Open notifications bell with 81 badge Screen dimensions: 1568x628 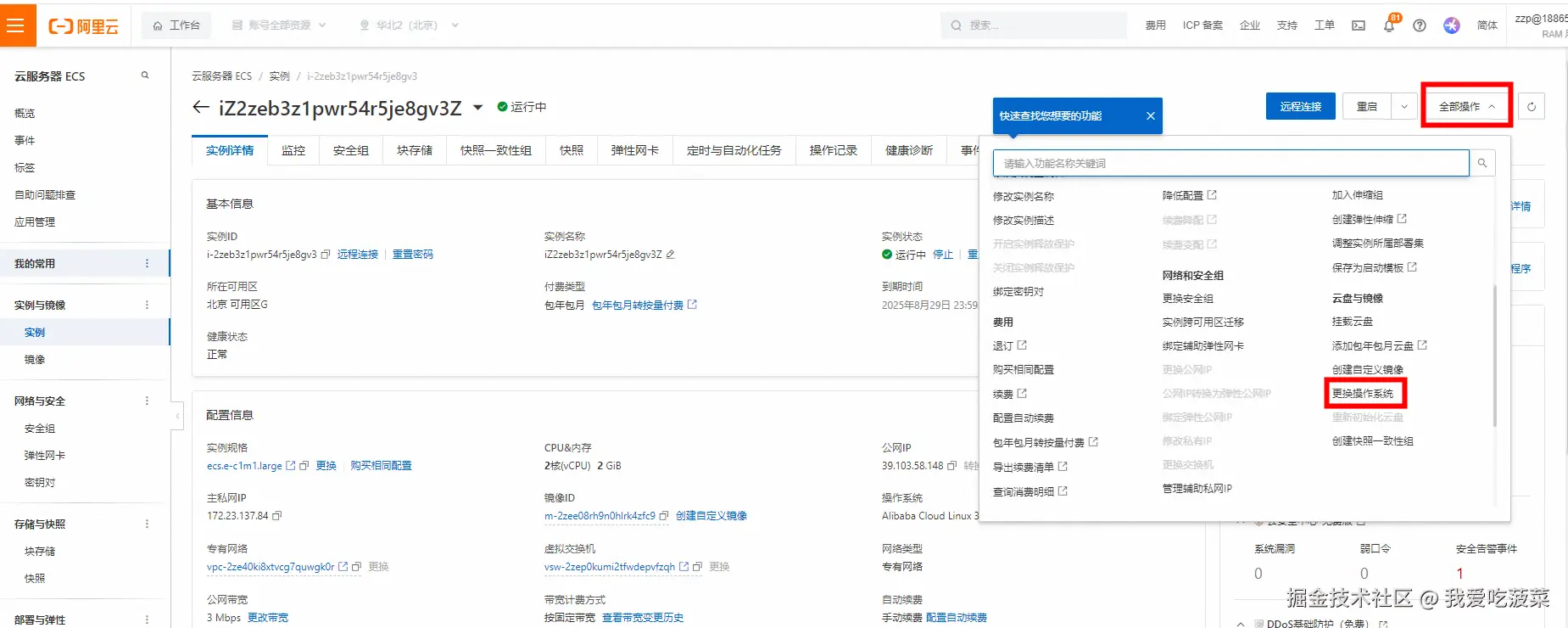[1389, 25]
